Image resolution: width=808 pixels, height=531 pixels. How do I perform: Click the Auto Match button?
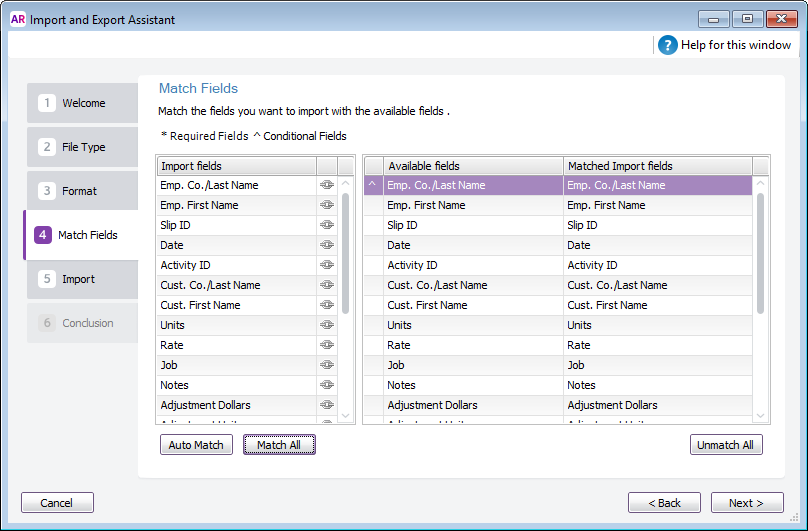click(x=196, y=445)
